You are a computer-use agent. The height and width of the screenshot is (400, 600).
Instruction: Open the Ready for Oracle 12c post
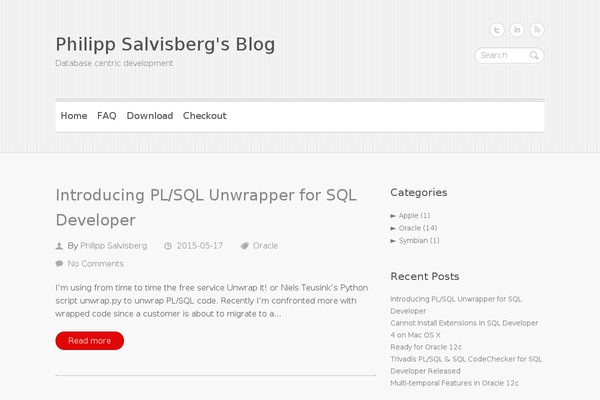pos(426,347)
